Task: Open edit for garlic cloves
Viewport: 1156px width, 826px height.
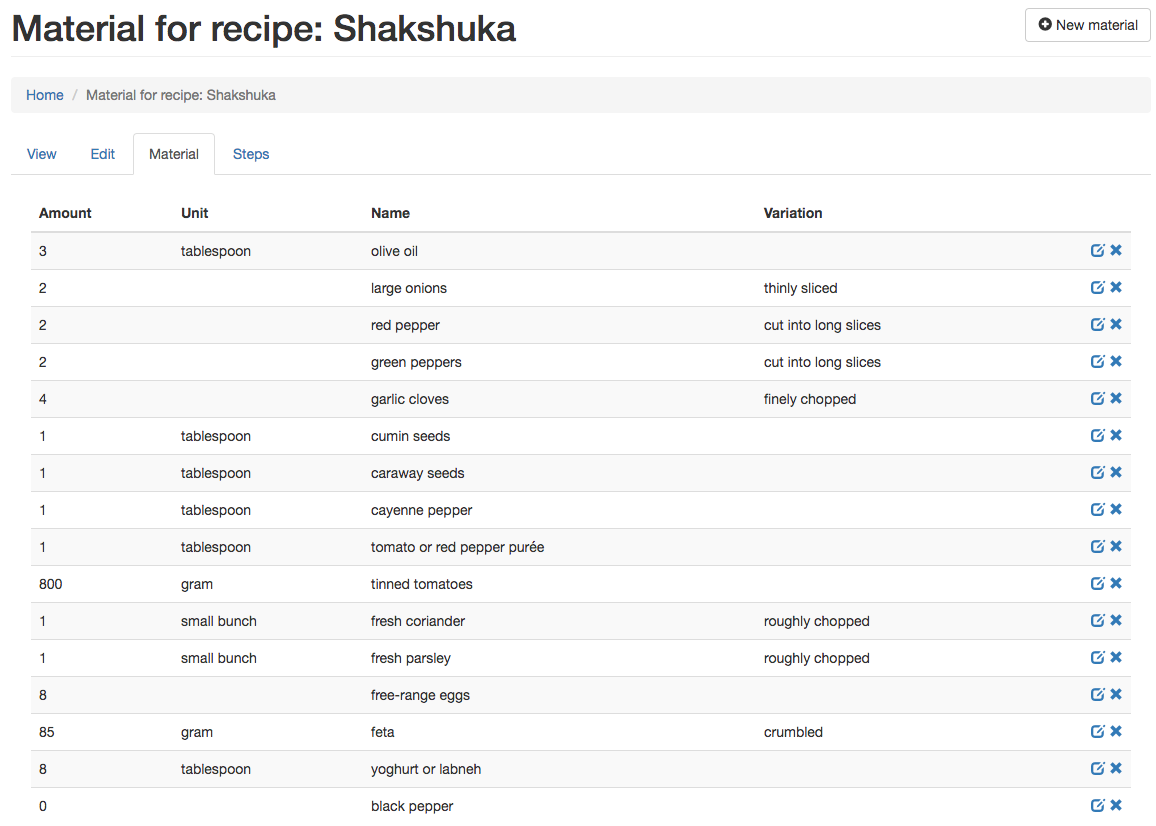Action: [x=1097, y=399]
